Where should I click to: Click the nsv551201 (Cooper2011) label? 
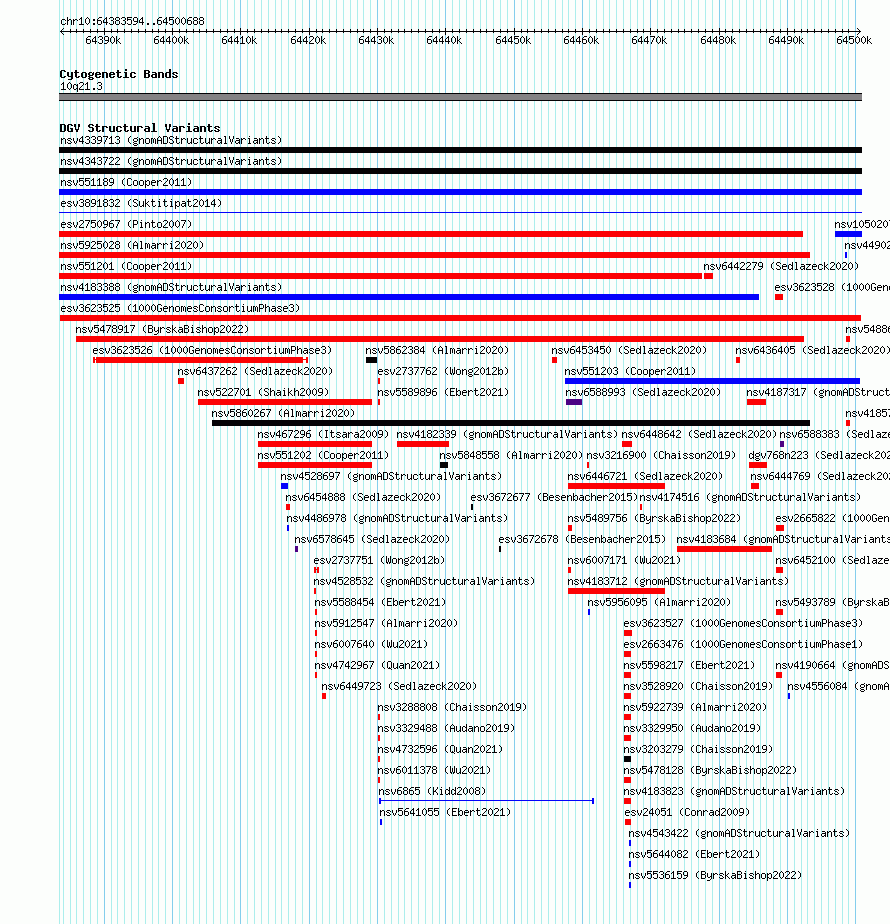pos(126,266)
